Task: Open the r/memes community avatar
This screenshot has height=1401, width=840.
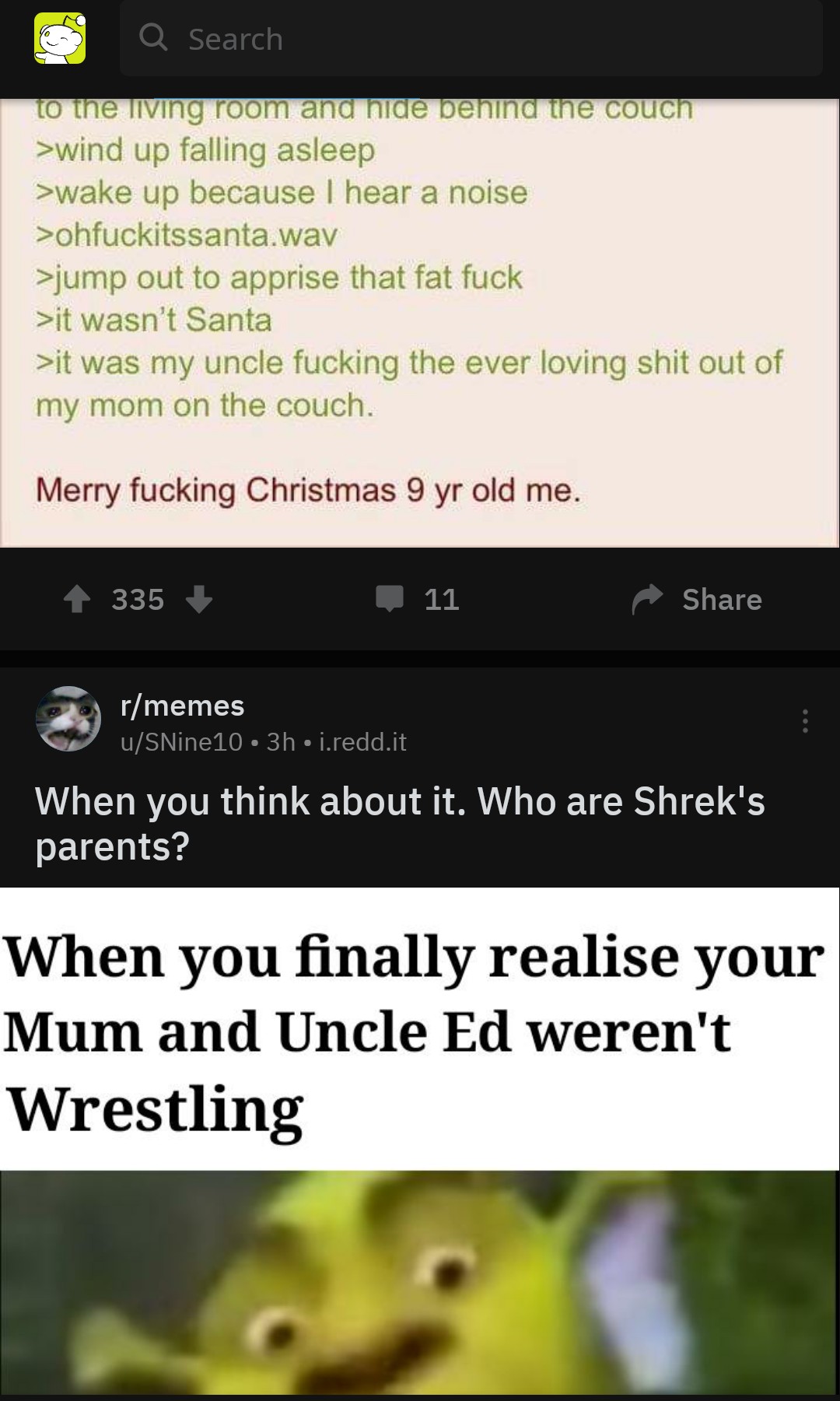Action: [x=68, y=719]
